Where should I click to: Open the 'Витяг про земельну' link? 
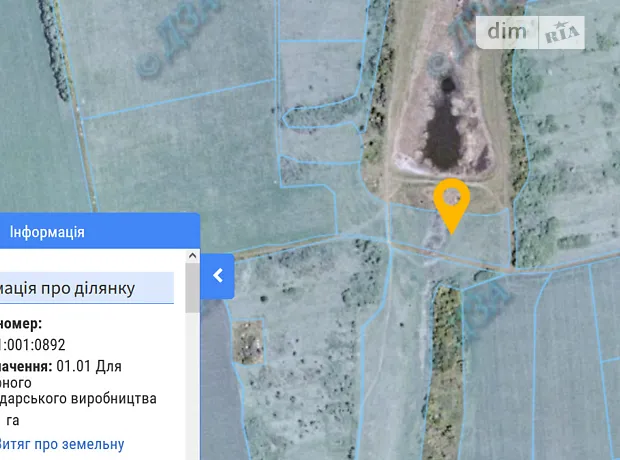coord(62,444)
